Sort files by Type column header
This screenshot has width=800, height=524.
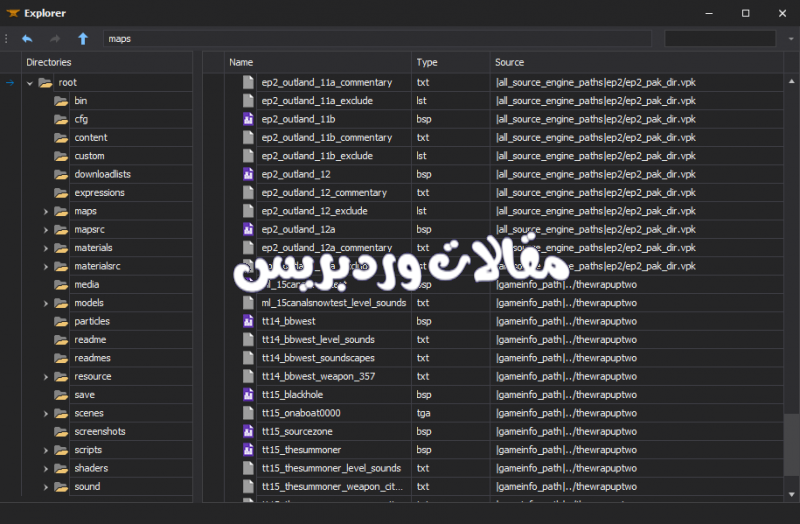coord(450,62)
